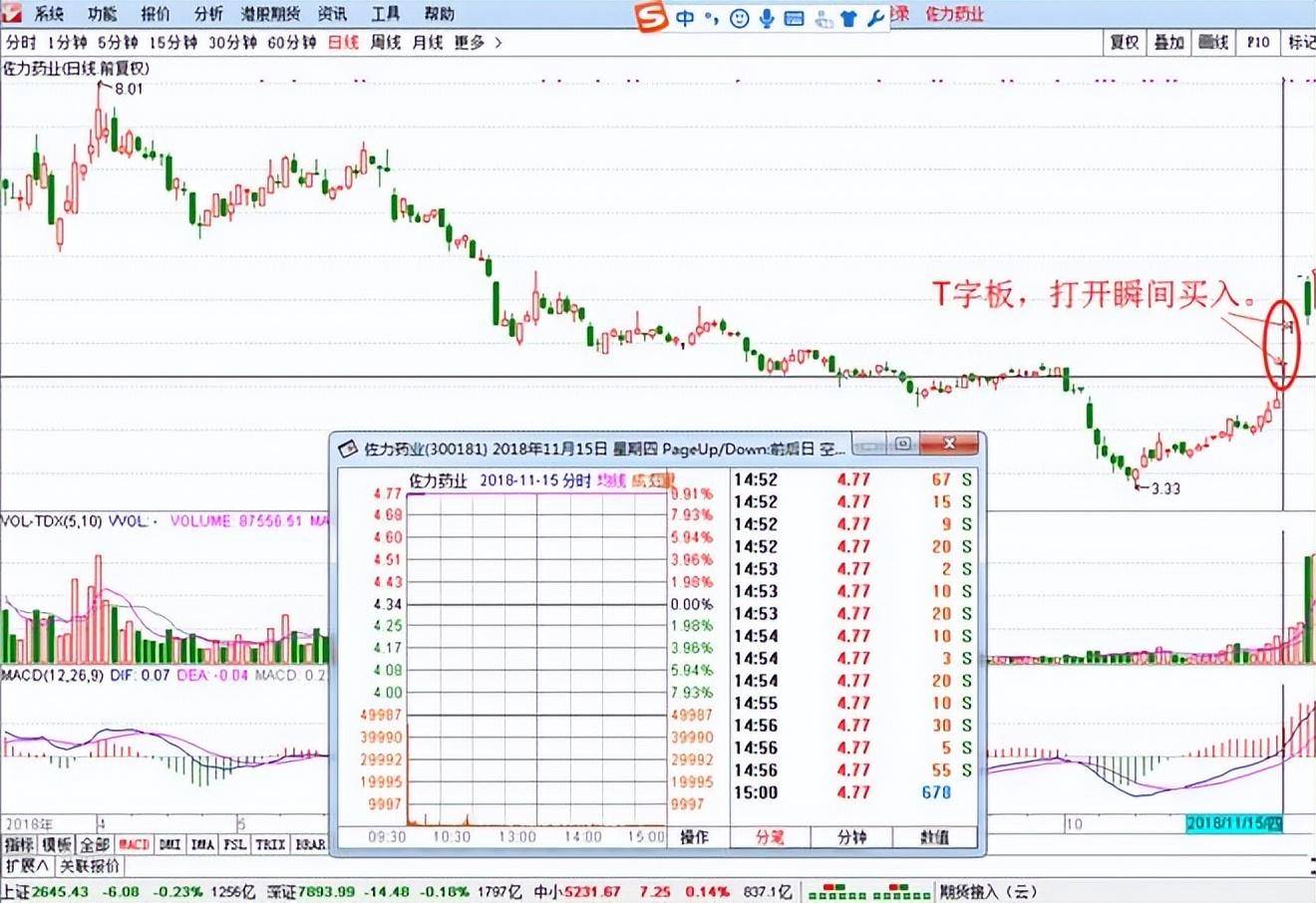The height and width of the screenshot is (903, 1316).
Task: Switch to the 5分钟 period
Action: [118, 43]
